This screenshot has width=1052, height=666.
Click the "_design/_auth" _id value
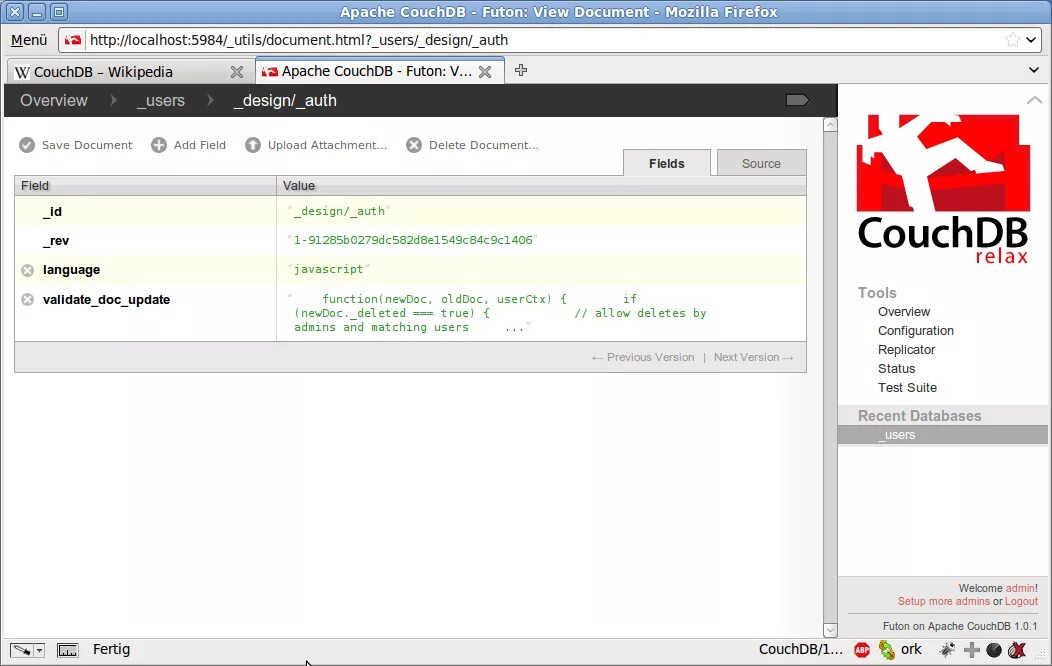click(x=339, y=211)
